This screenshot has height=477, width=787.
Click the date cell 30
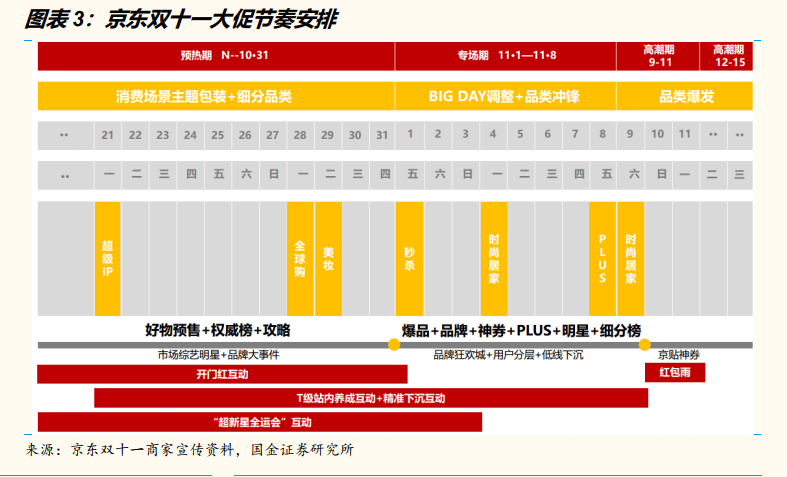pyautogui.click(x=355, y=135)
